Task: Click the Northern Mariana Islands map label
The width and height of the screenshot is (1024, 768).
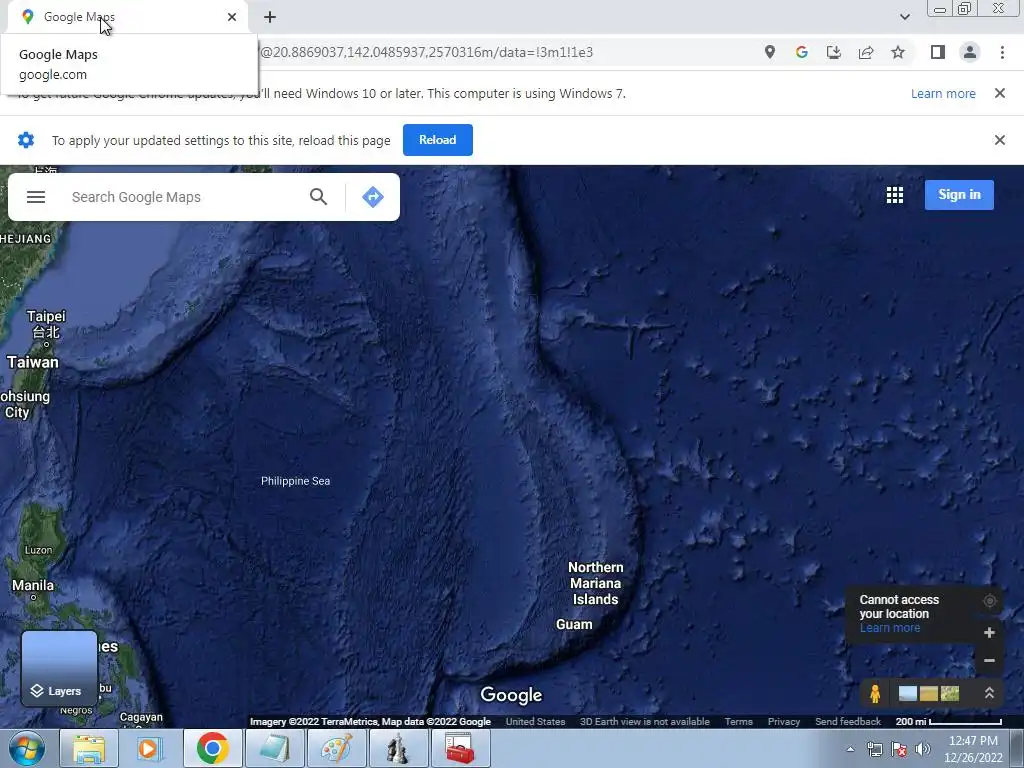Action: tap(596, 583)
